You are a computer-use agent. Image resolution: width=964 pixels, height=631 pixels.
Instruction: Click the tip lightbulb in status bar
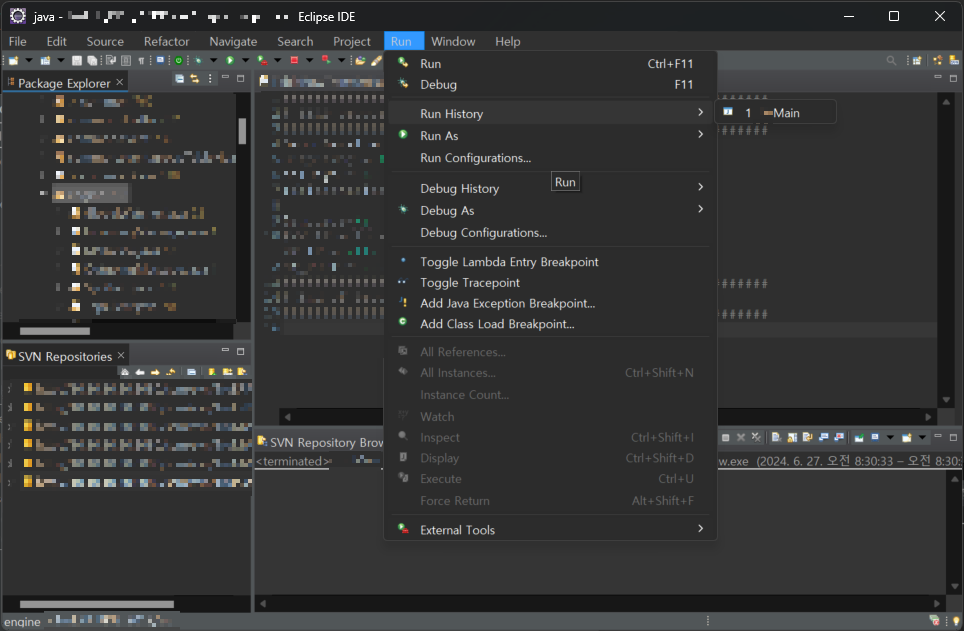[x=956, y=621]
